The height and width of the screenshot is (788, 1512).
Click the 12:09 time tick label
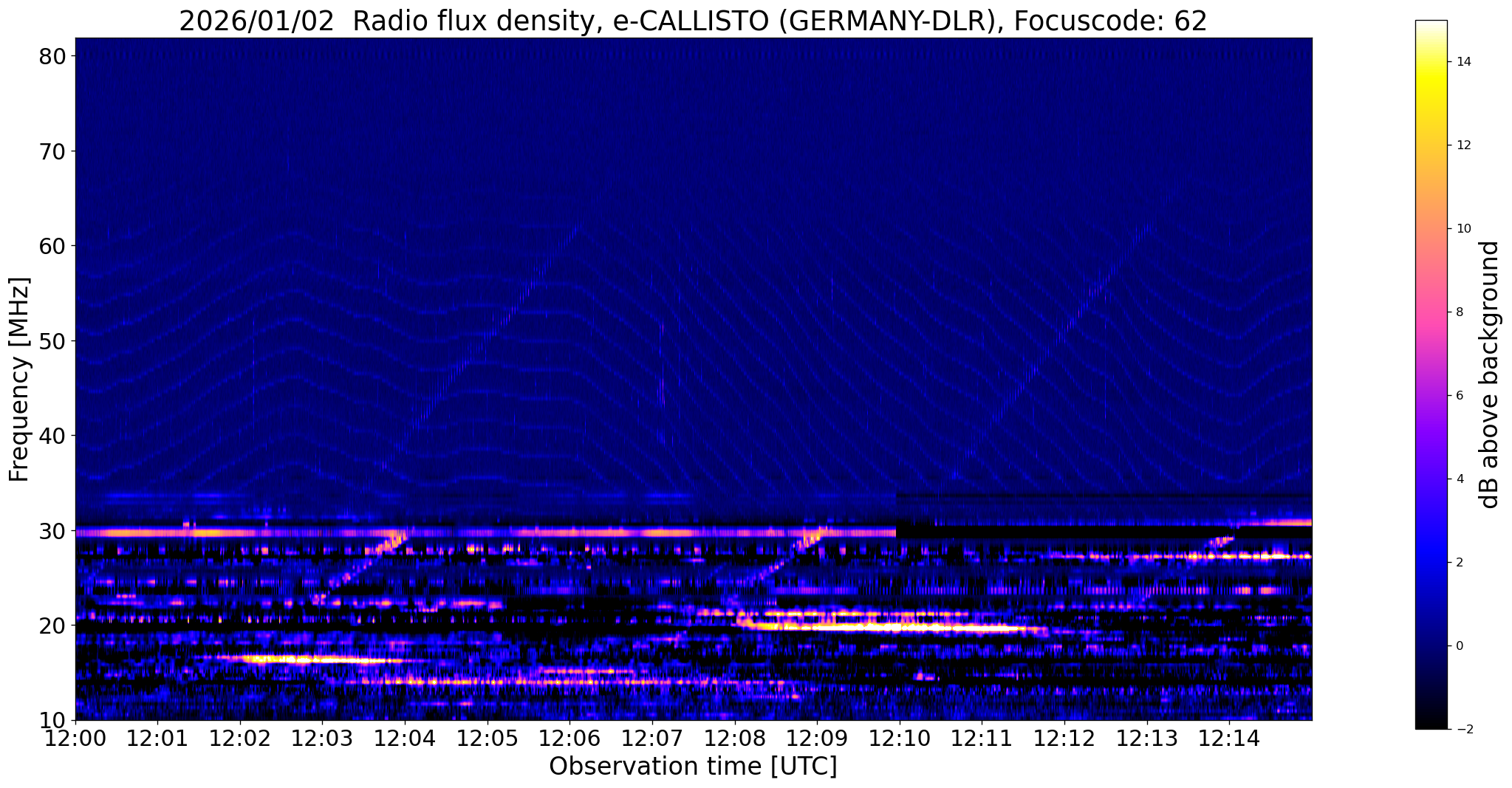click(x=817, y=738)
